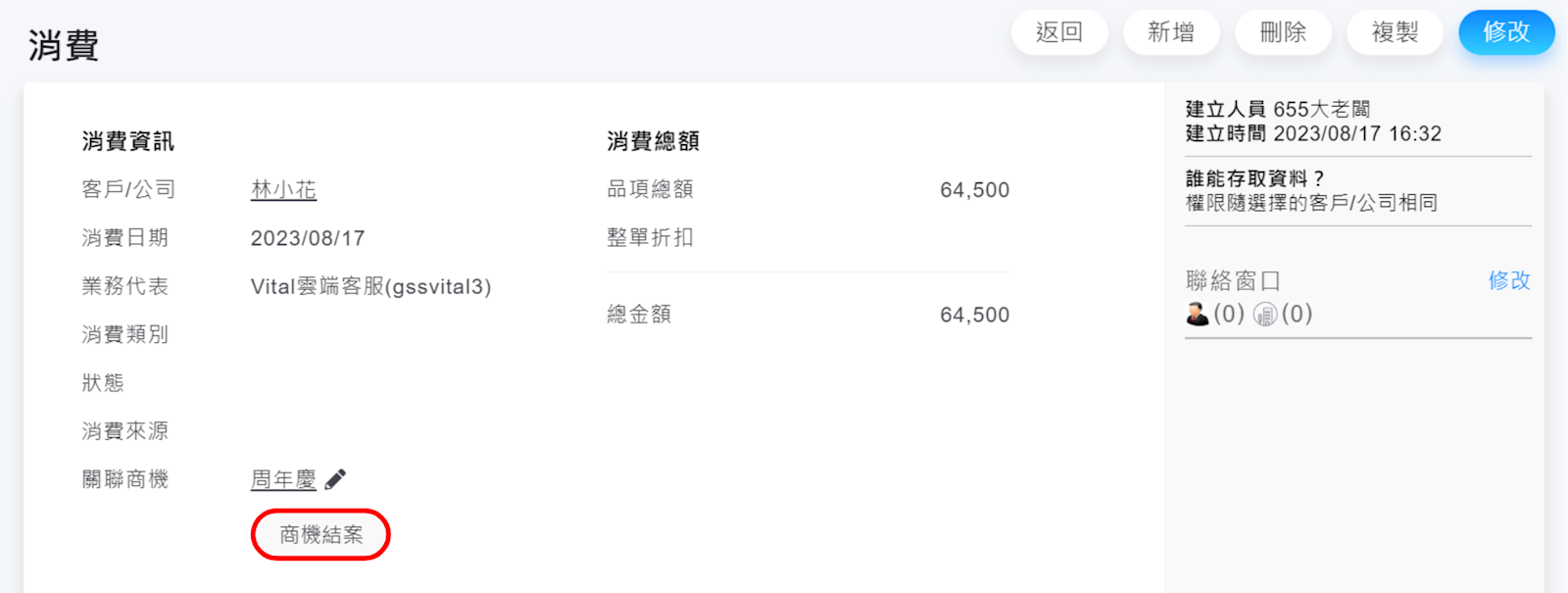
Task: Click the creation time 2023/08/17 16:32
Action: pos(1357,133)
